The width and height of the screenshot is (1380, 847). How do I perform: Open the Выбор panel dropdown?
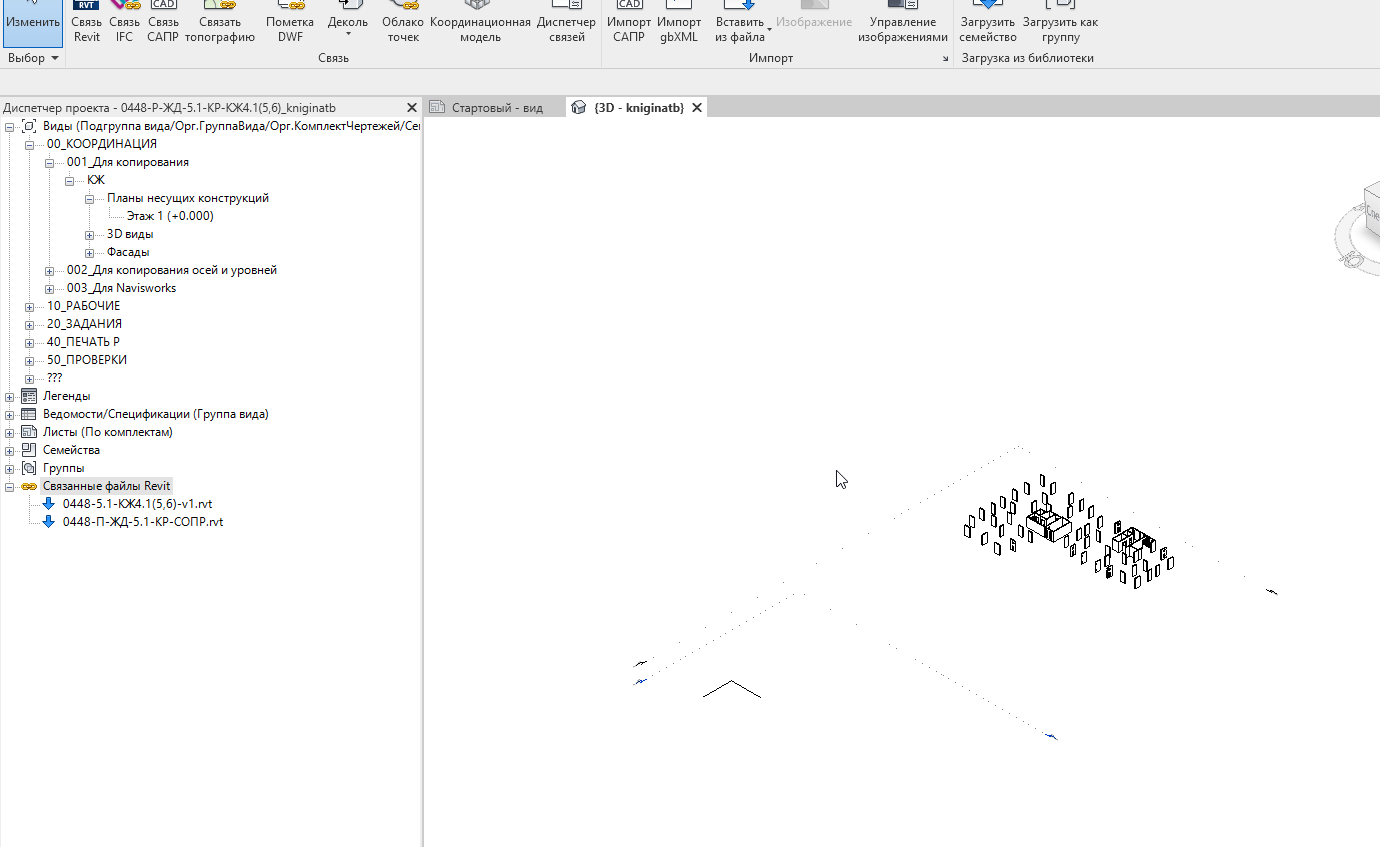coord(33,58)
